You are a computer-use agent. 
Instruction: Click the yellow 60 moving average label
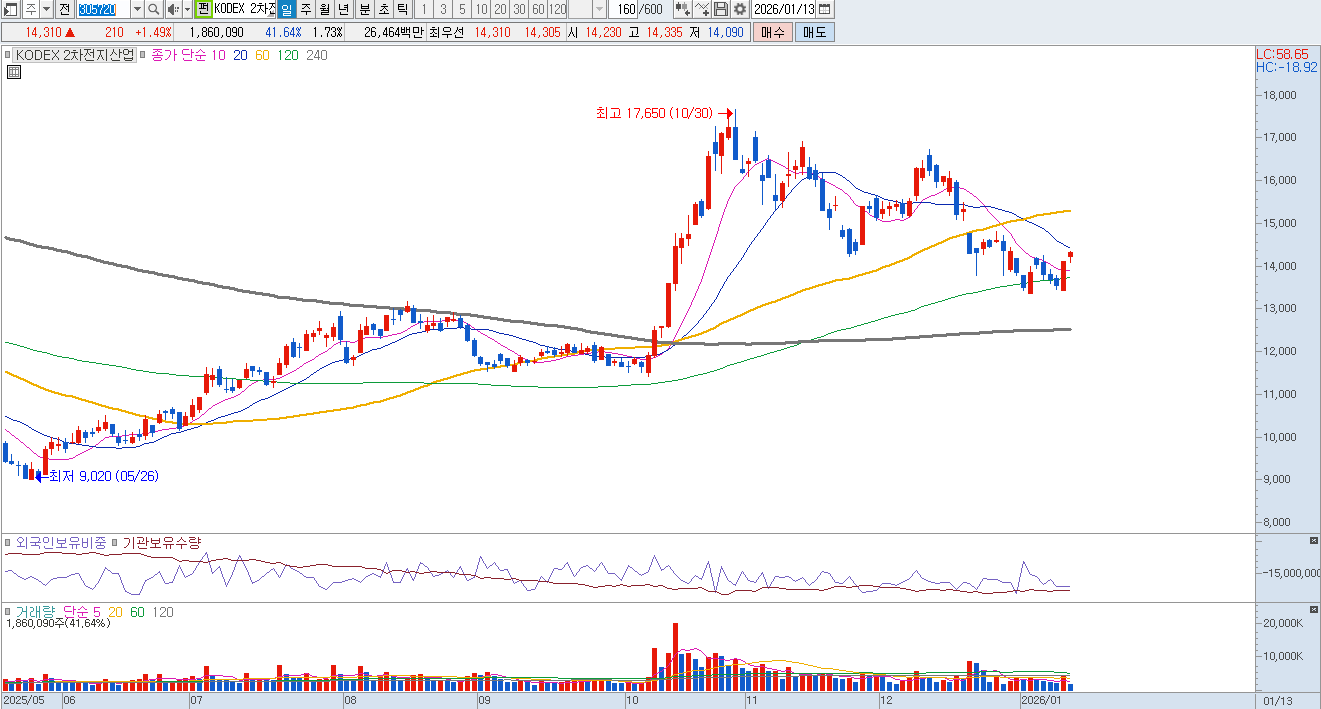coord(262,55)
